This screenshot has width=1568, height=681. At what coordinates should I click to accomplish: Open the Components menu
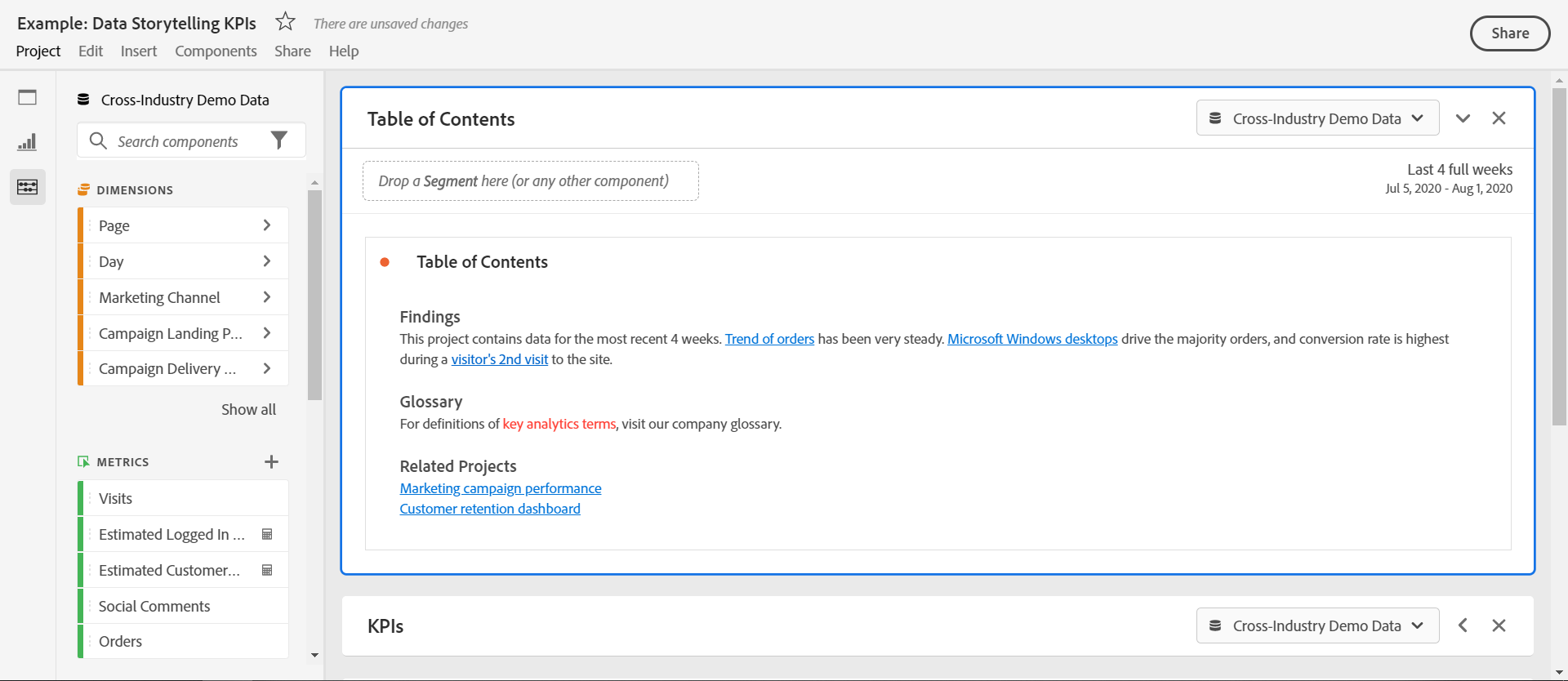(x=216, y=51)
